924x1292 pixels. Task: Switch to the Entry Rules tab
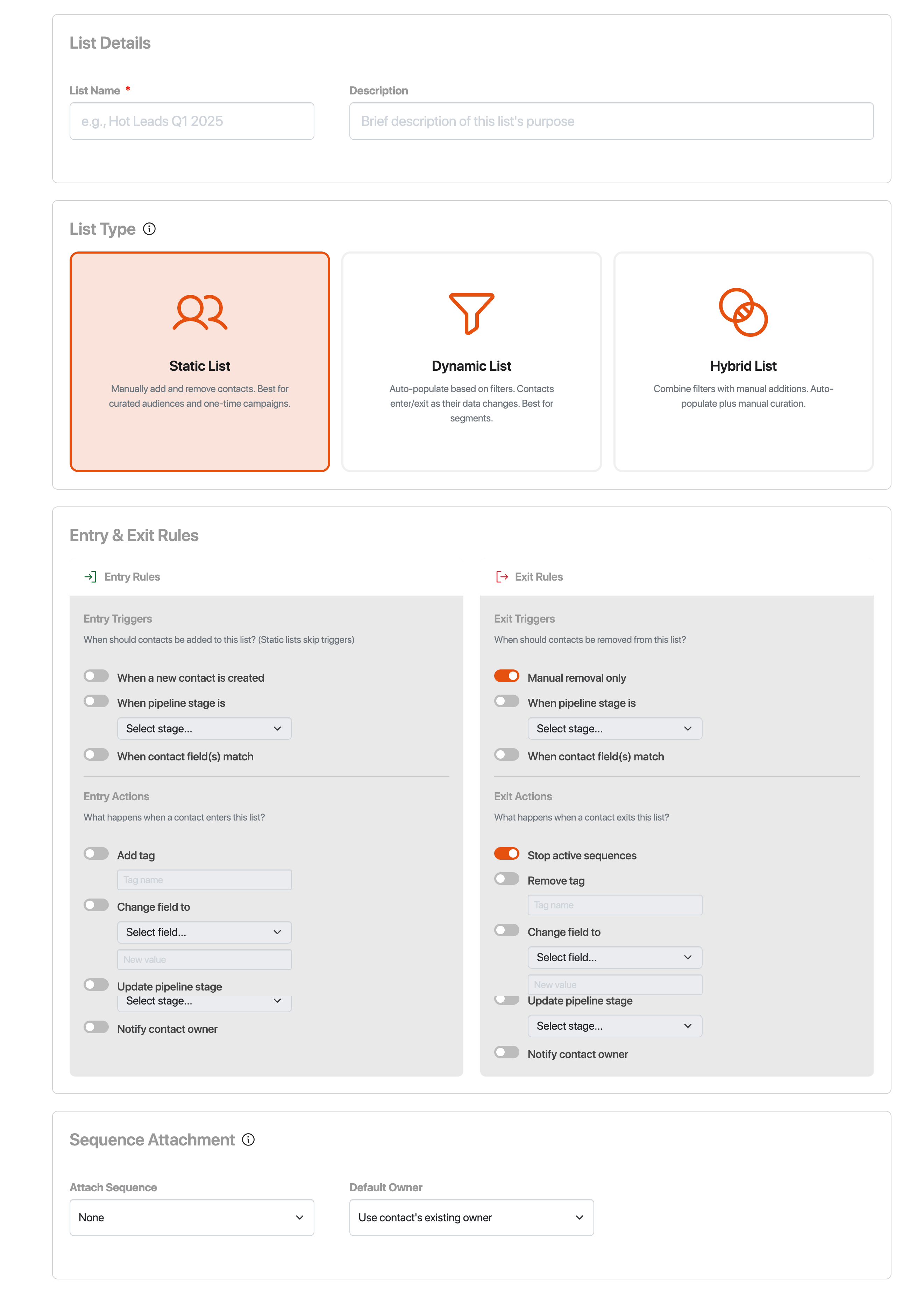click(122, 577)
